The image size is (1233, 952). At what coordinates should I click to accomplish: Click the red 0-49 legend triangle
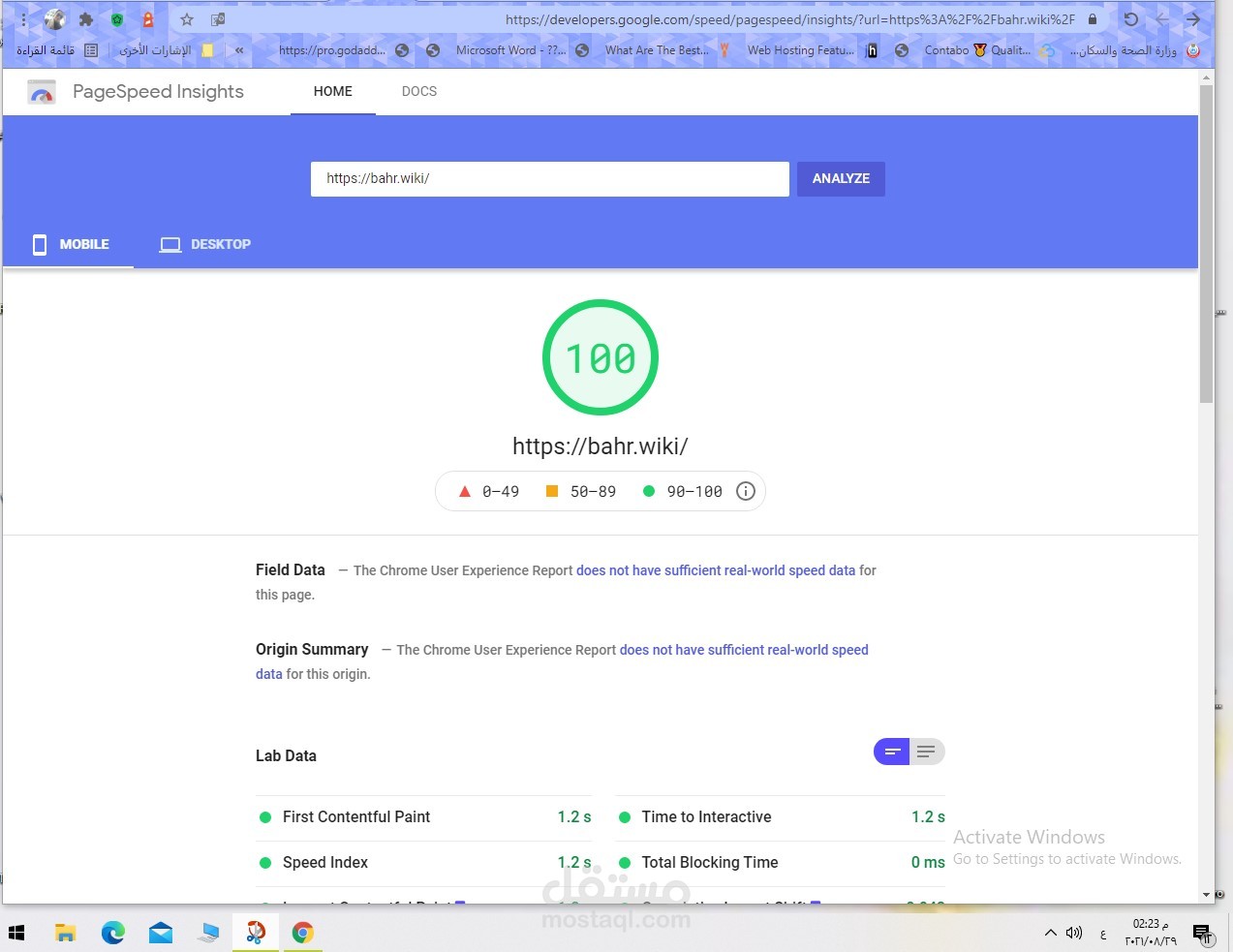(x=465, y=492)
